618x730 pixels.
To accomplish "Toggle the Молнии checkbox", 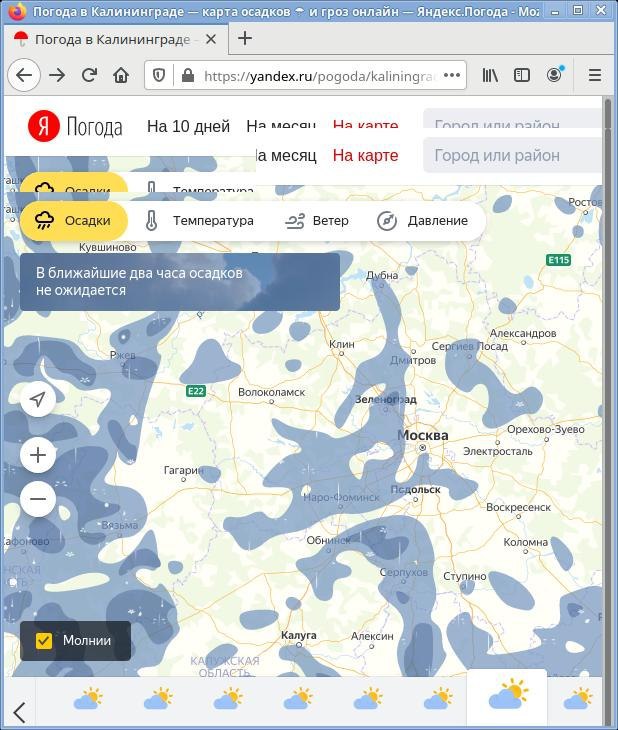I will pos(44,641).
